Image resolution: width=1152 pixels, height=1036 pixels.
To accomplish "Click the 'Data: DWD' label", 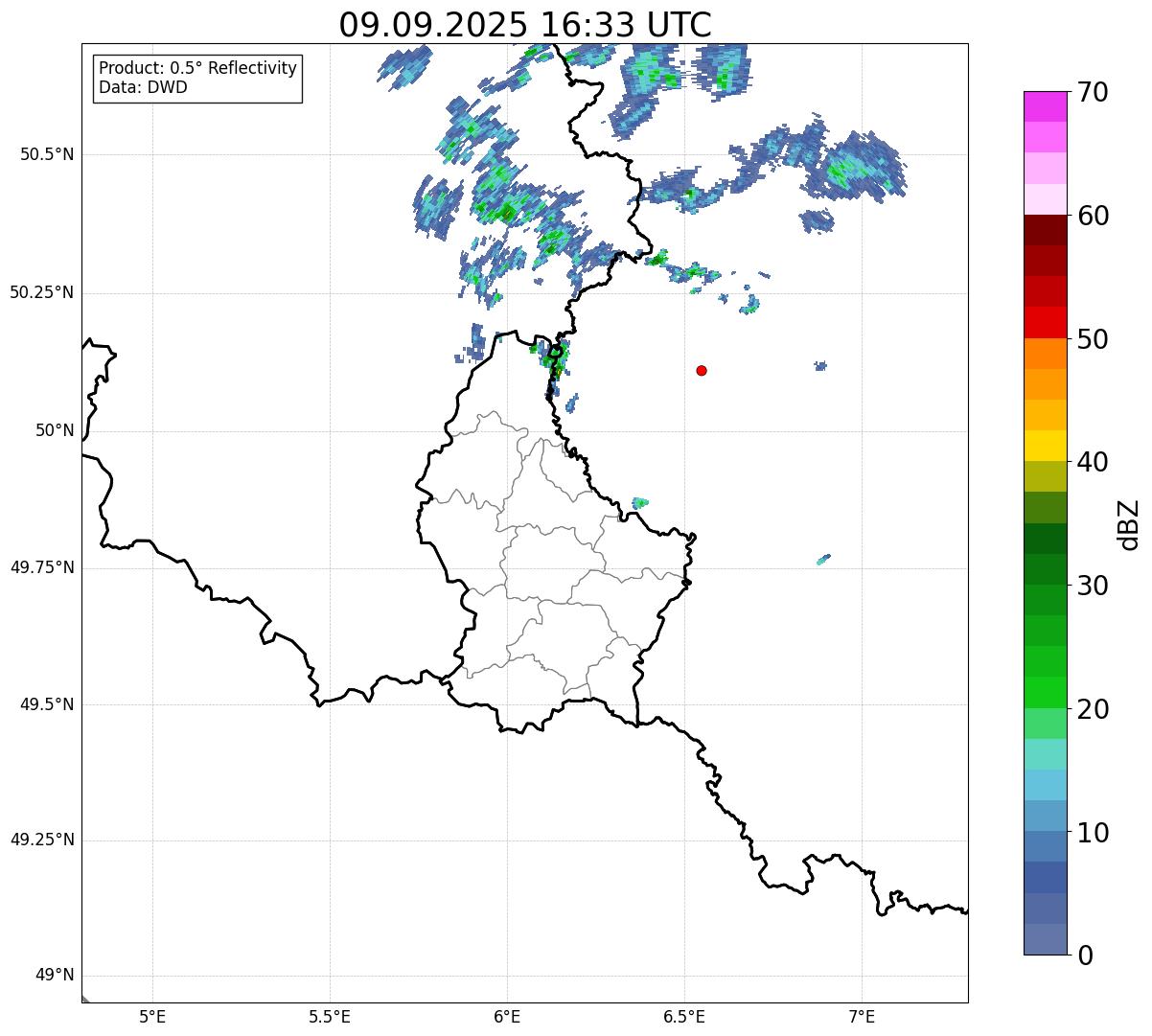I will click(144, 88).
